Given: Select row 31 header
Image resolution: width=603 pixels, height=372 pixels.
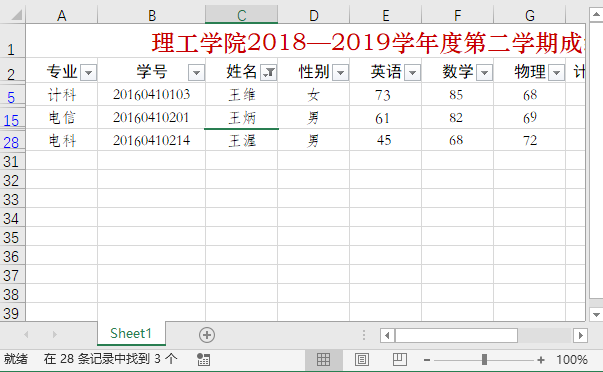Looking at the screenshot, I should pos(12,161).
